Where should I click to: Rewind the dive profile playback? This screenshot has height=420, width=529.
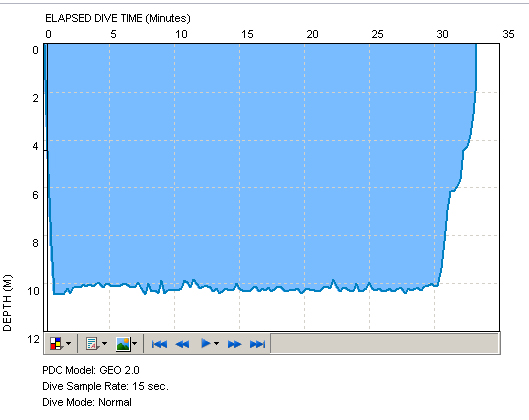pos(183,344)
